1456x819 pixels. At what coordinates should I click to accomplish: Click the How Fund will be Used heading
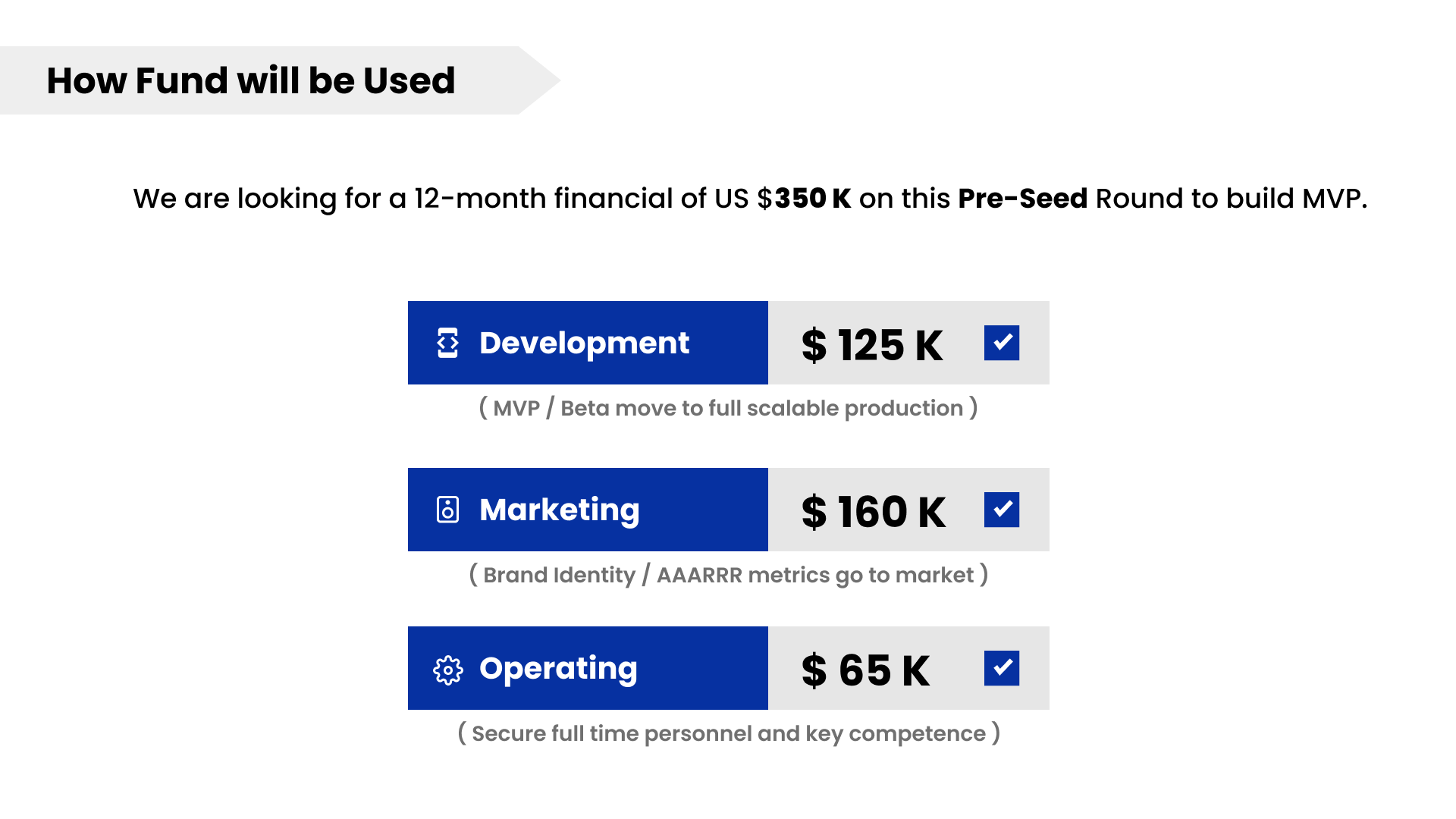pyautogui.click(x=250, y=80)
